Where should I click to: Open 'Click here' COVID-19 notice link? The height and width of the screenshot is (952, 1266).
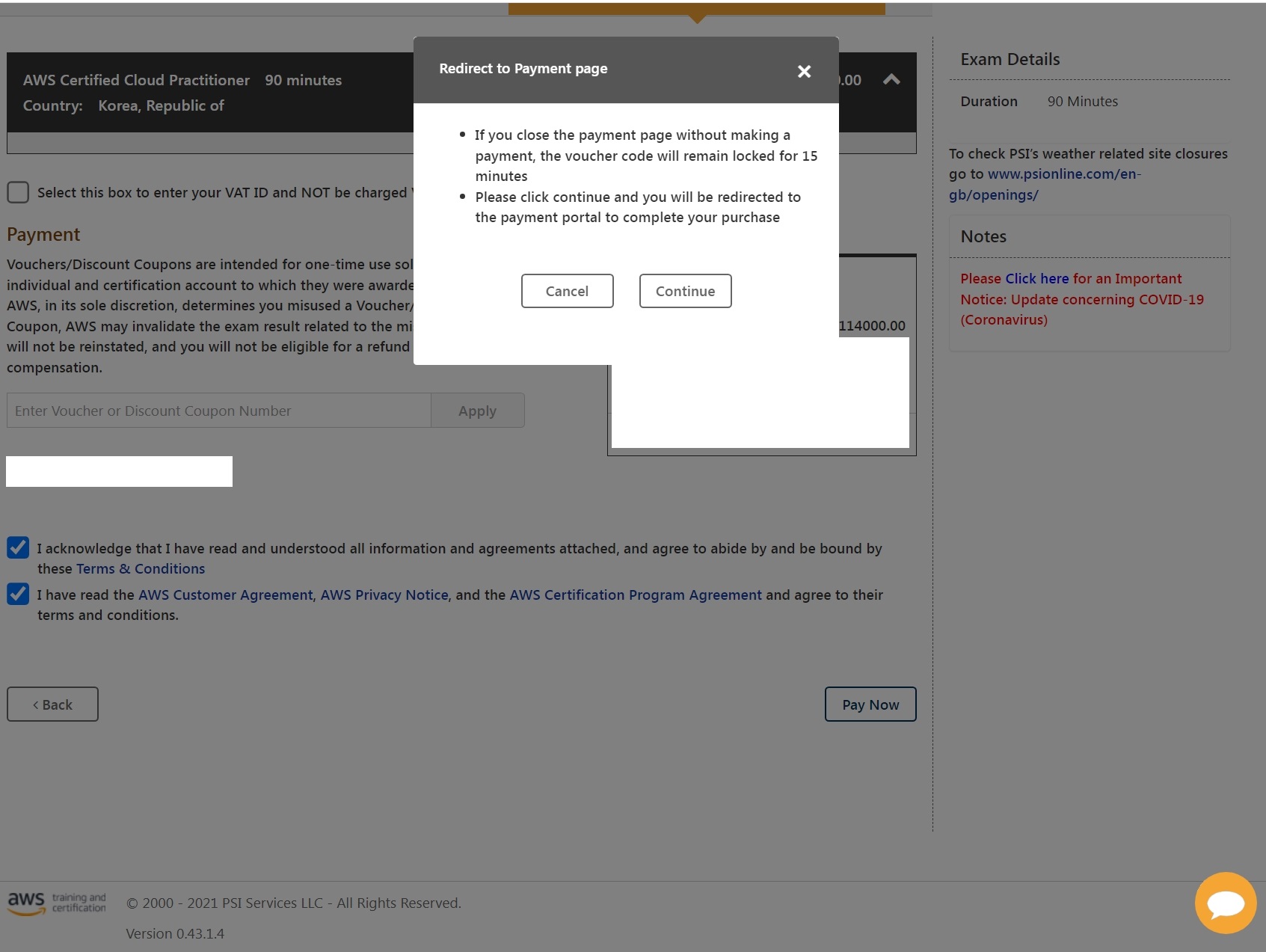[1036, 278]
